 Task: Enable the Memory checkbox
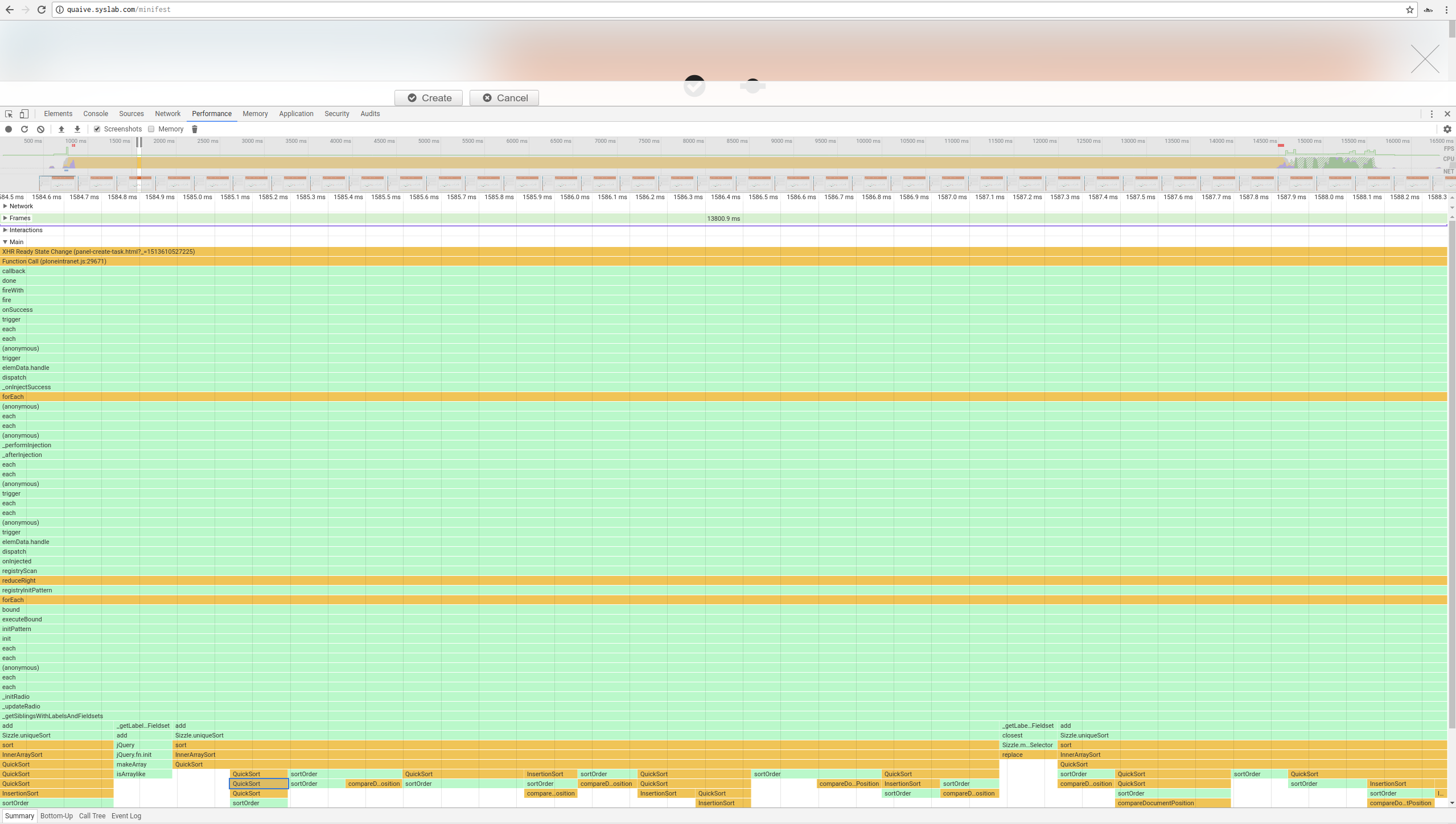pyautogui.click(x=151, y=129)
